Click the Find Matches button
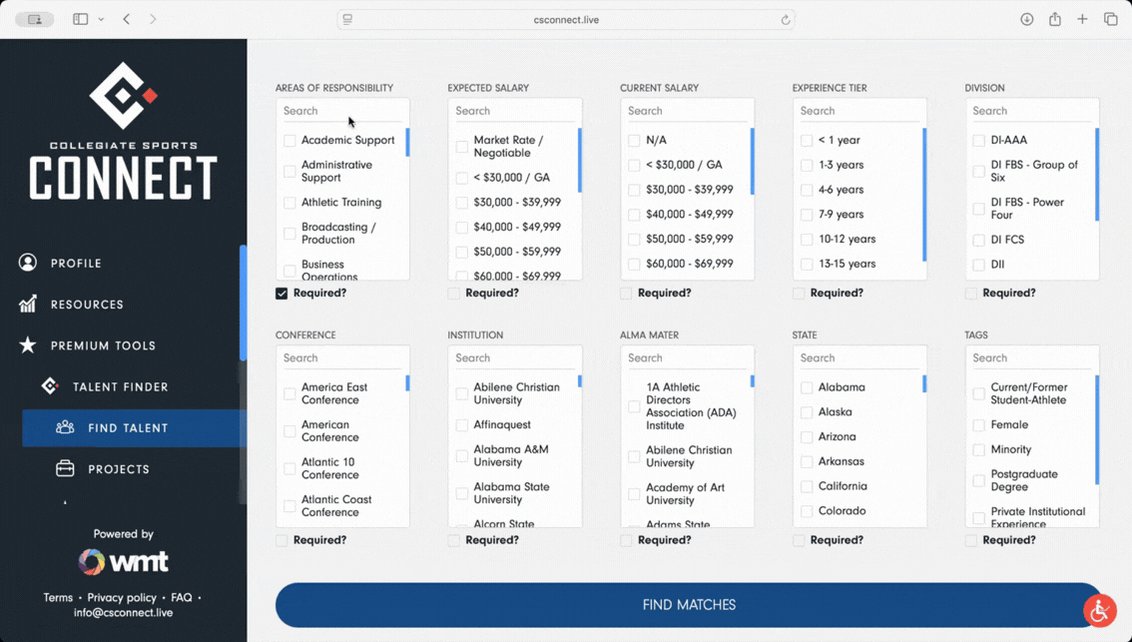 [x=689, y=605]
